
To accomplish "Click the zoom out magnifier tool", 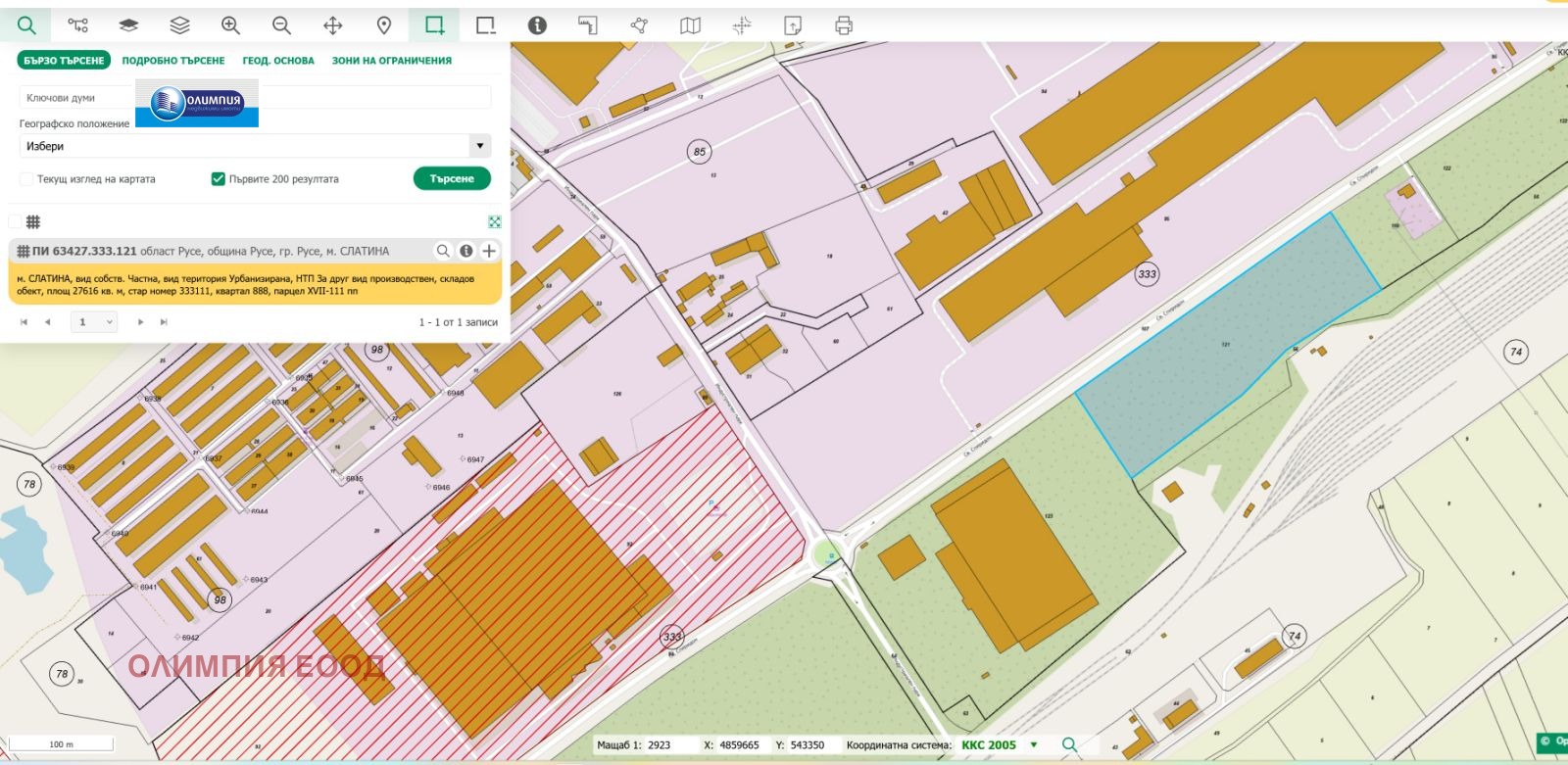I will [281, 25].
